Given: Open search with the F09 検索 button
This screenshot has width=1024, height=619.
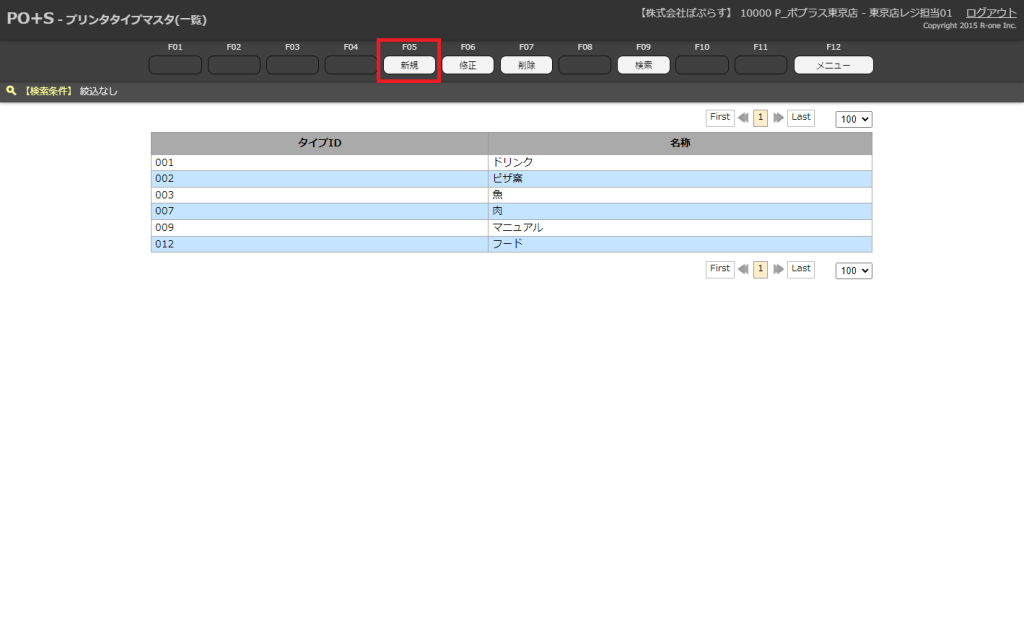Looking at the screenshot, I should pyautogui.click(x=643, y=65).
